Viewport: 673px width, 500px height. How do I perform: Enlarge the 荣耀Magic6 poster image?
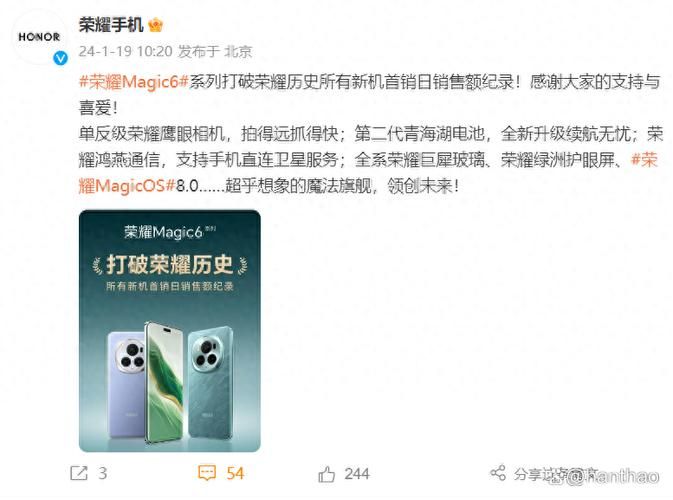(x=170, y=330)
